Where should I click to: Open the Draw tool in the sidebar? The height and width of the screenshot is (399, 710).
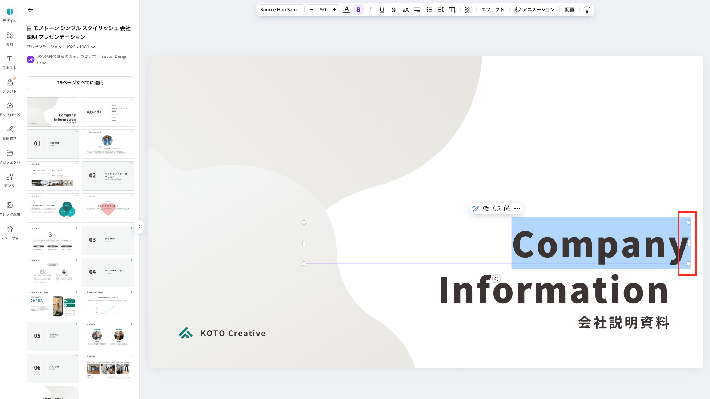tap(10, 133)
